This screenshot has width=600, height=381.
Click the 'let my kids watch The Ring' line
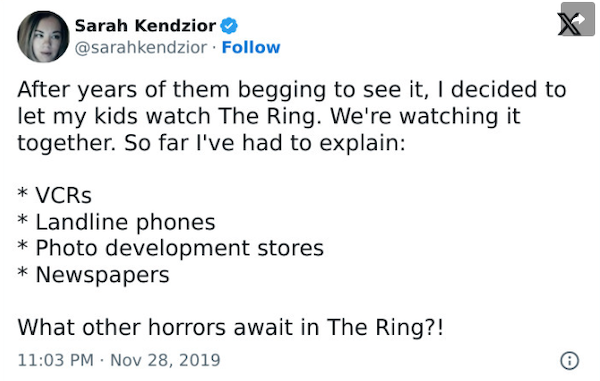269,116
